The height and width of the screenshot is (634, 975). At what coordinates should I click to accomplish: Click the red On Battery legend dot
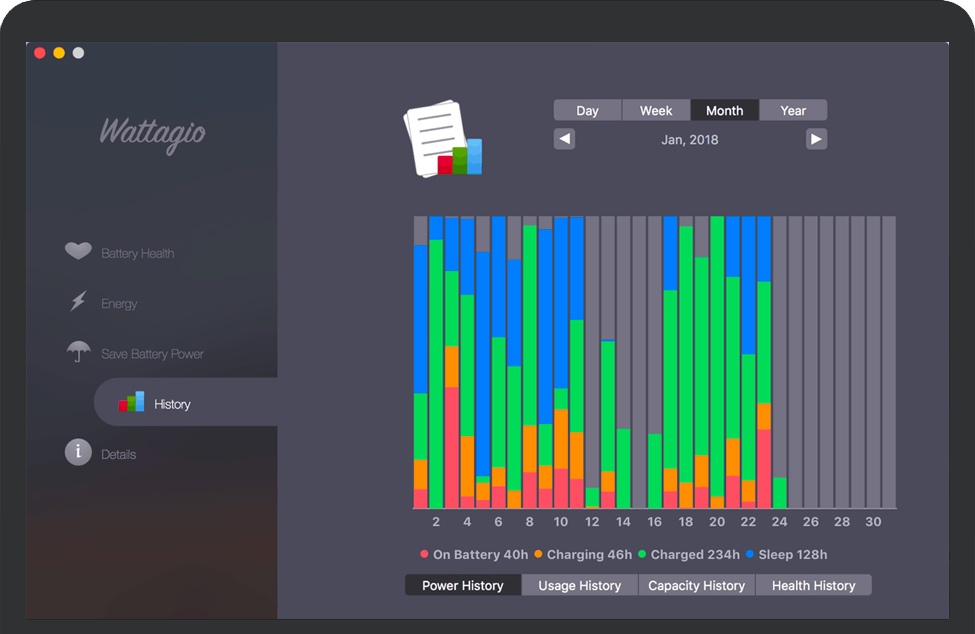click(x=424, y=553)
